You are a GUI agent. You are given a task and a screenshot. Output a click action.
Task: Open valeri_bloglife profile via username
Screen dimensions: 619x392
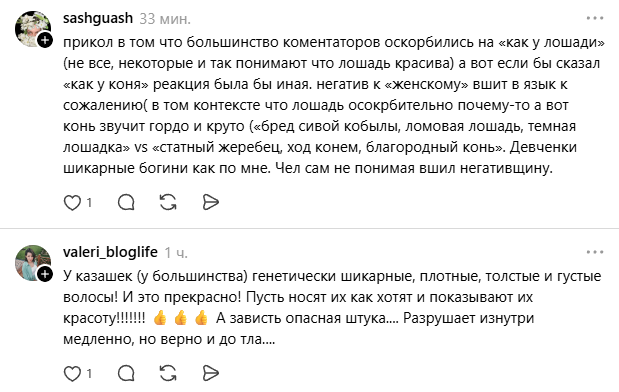click(110, 252)
